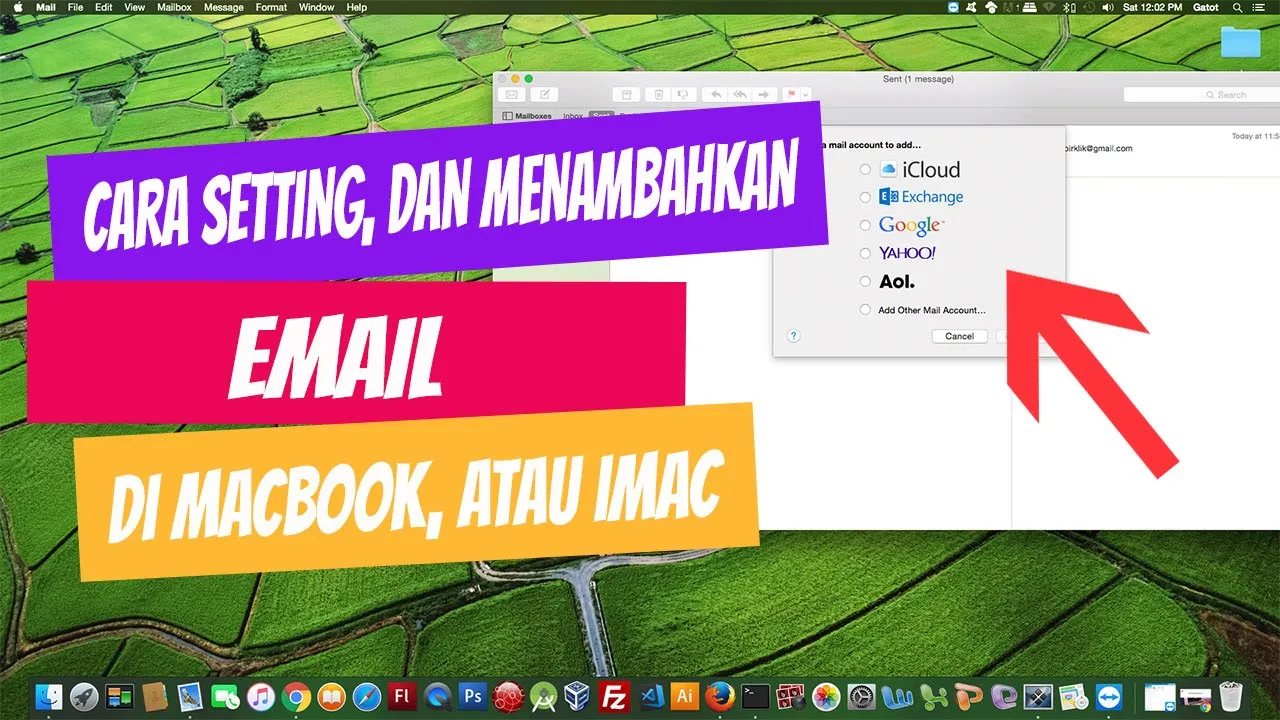Launch Firefox from the Dock
The width and height of the screenshot is (1280, 720).
[719, 696]
